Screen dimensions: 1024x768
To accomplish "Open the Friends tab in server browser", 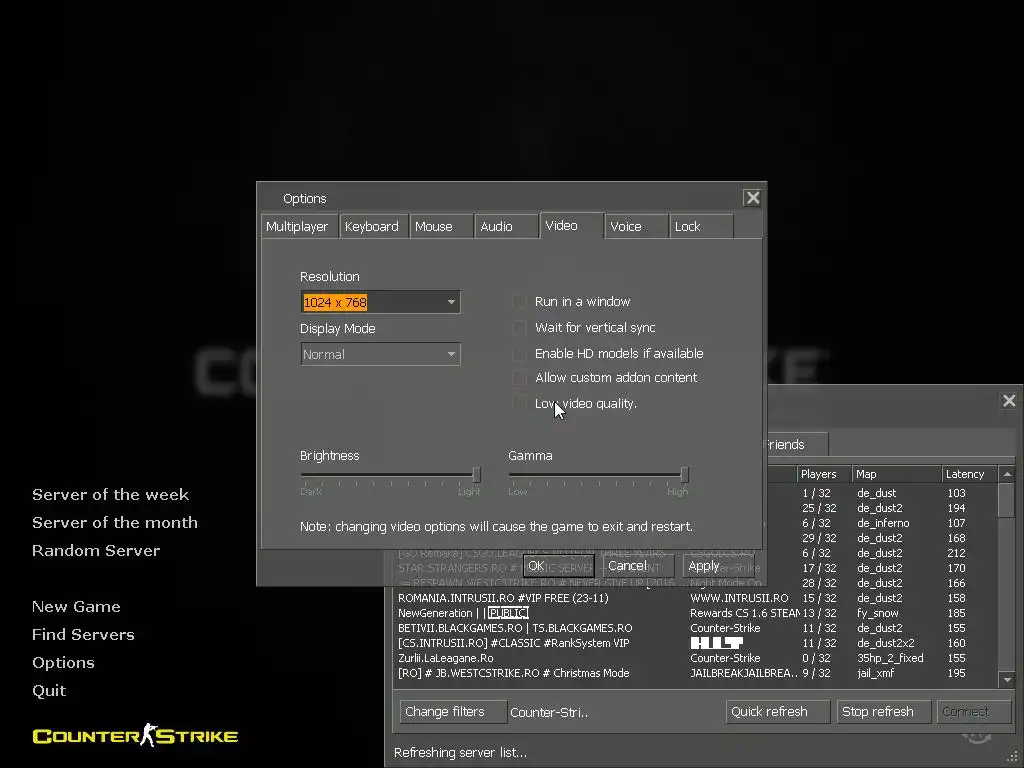I will point(797,445).
